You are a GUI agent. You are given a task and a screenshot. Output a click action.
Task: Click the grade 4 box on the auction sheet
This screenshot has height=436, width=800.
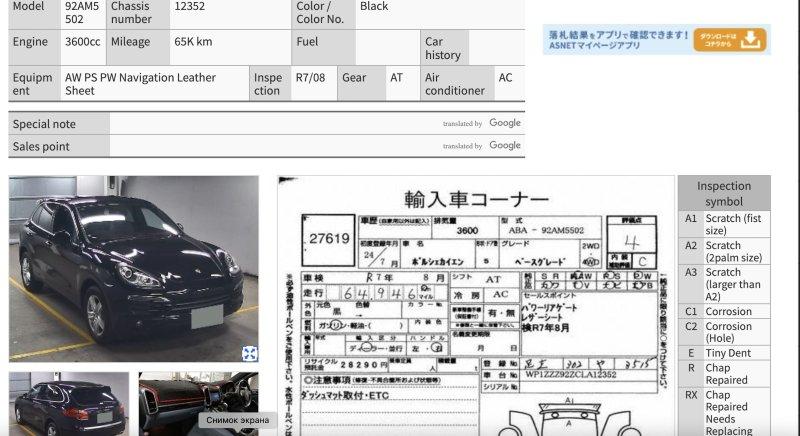(630, 243)
